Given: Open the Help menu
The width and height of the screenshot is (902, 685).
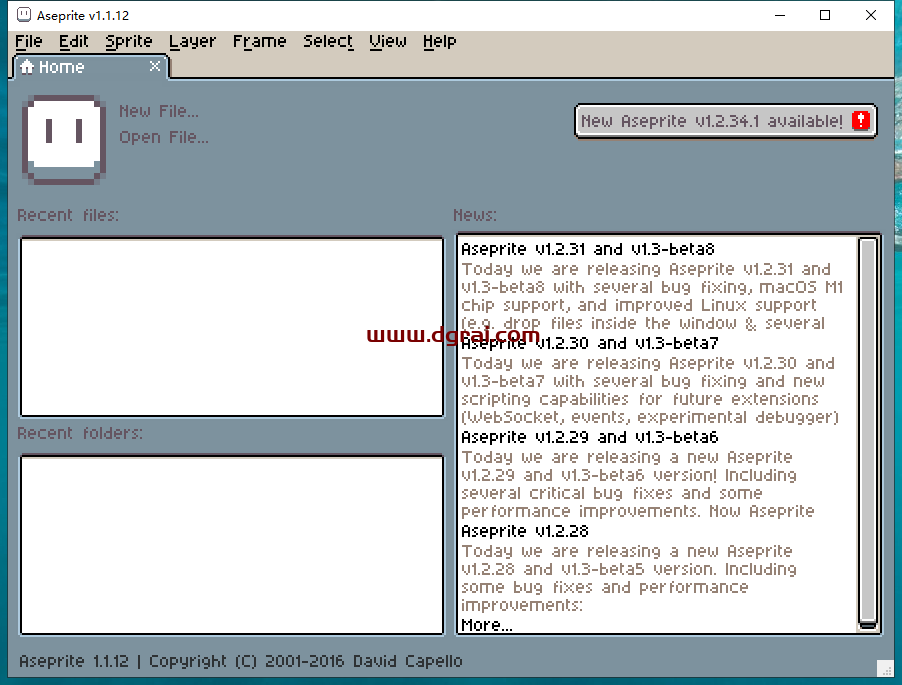Looking at the screenshot, I should [x=439, y=41].
